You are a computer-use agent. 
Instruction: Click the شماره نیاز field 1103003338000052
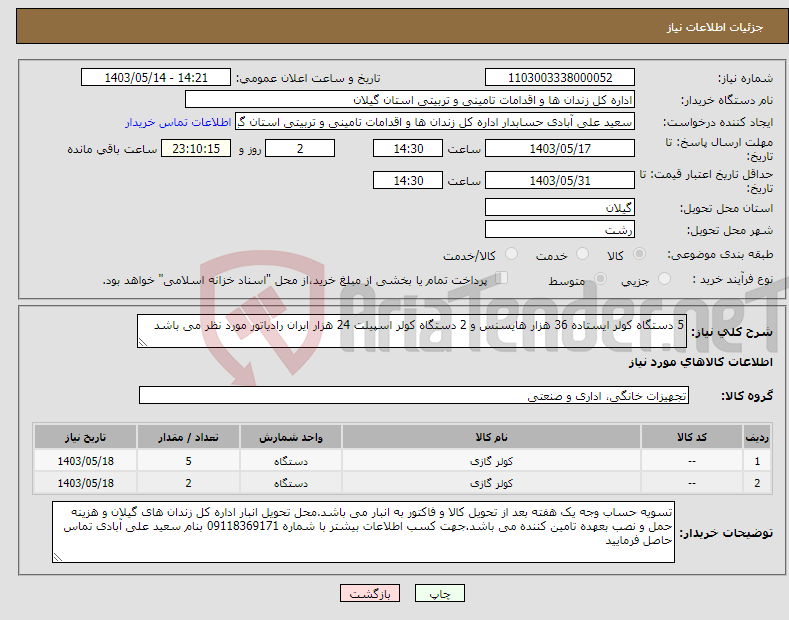tap(560, 78)
